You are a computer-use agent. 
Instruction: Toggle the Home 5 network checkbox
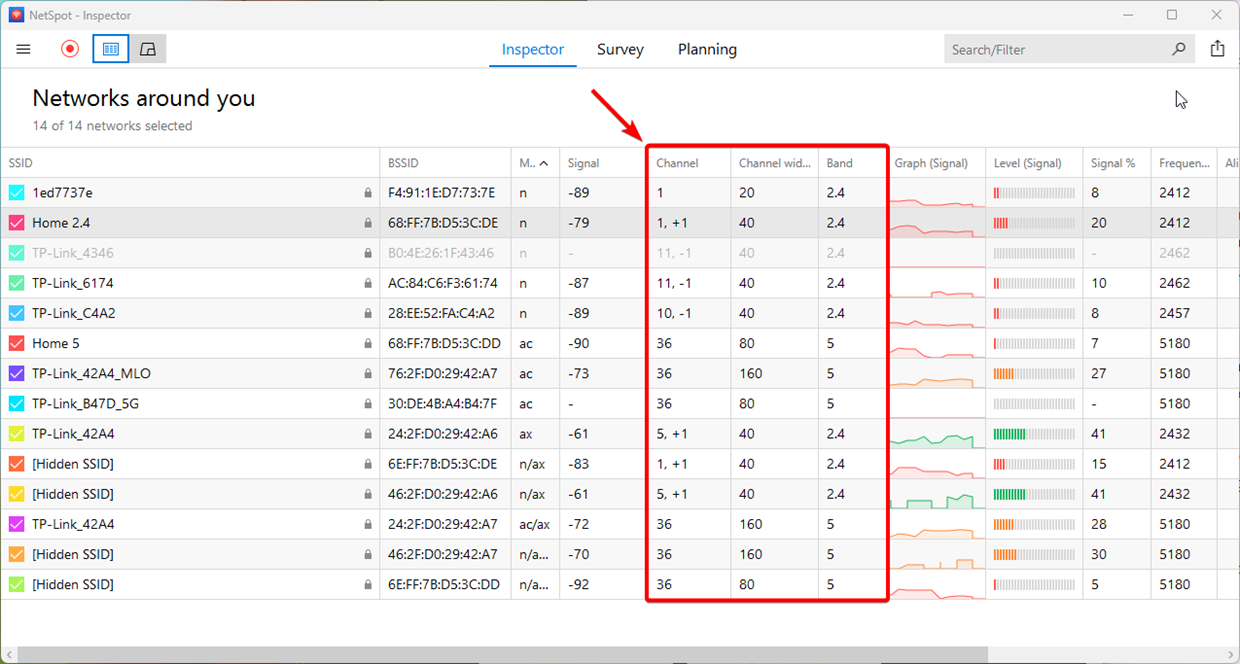16,343
